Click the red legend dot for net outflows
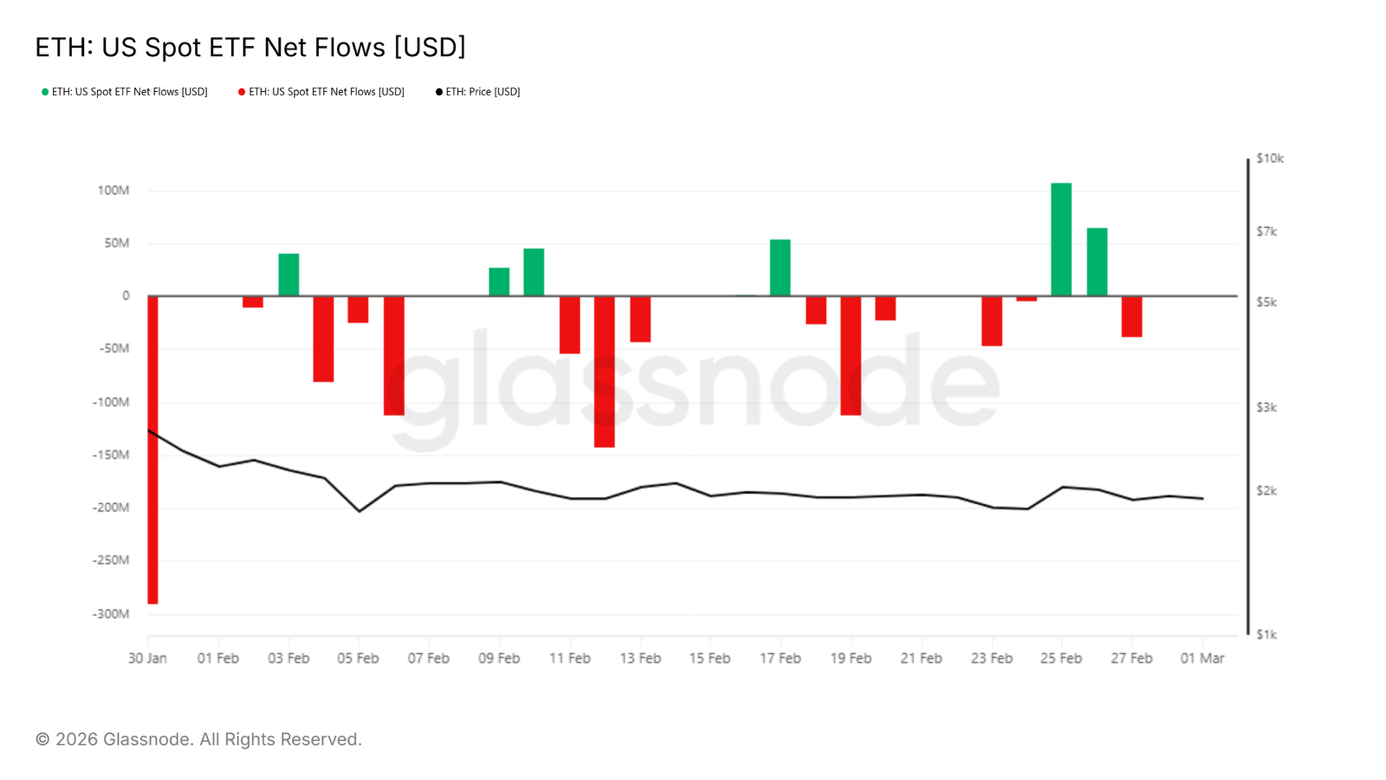 (x=242, y=92)
